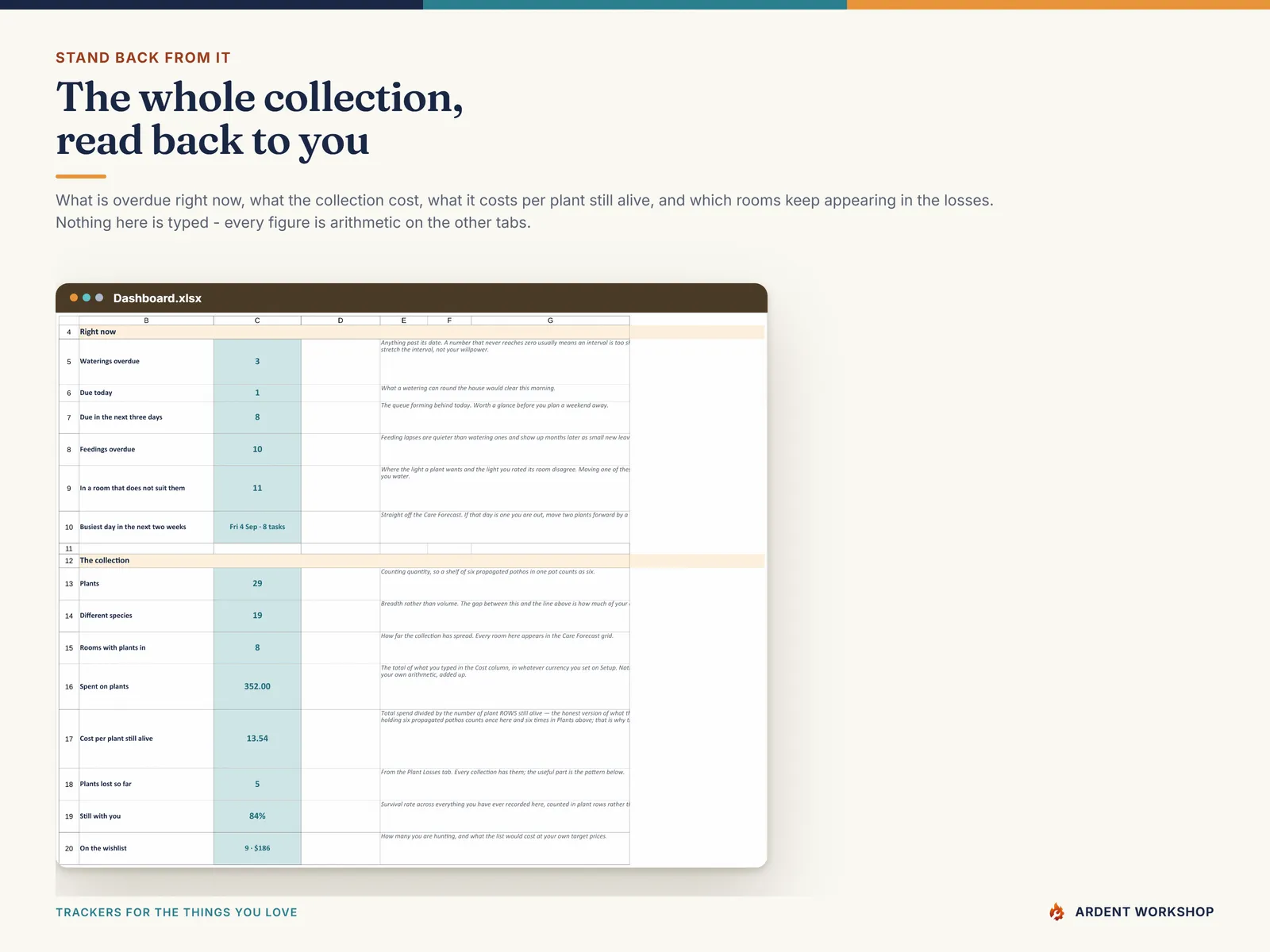Select row 20 header number
1270x952 pixels.
pos(69,848)
